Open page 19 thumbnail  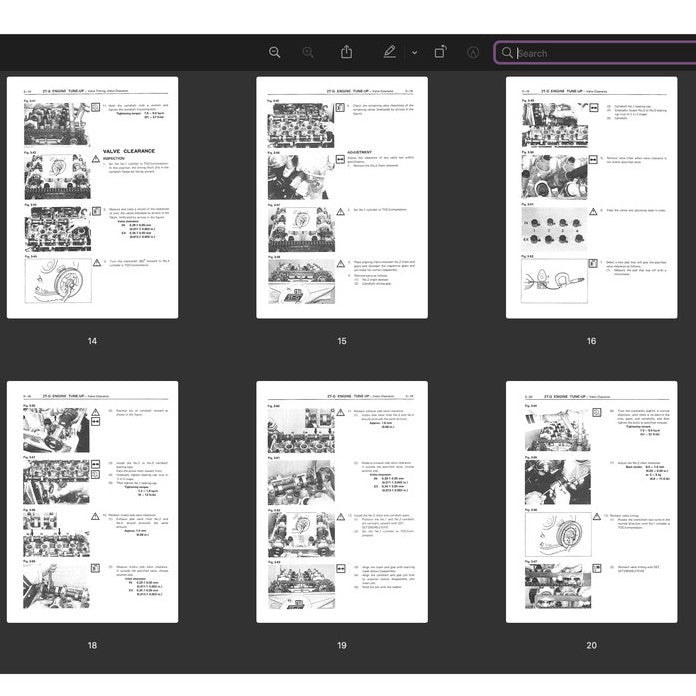point(342,502)
